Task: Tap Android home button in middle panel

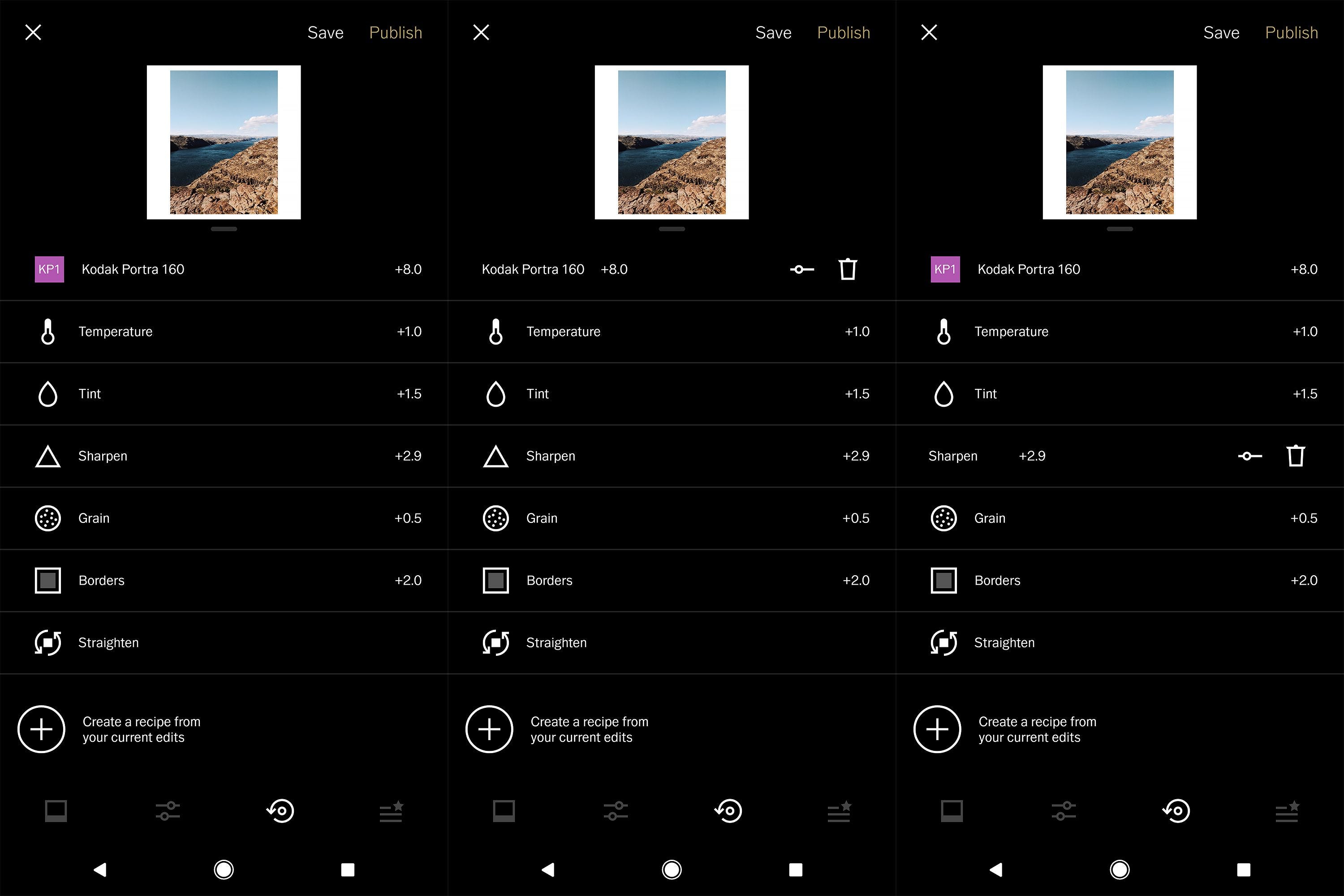Action: click(672, 870)
